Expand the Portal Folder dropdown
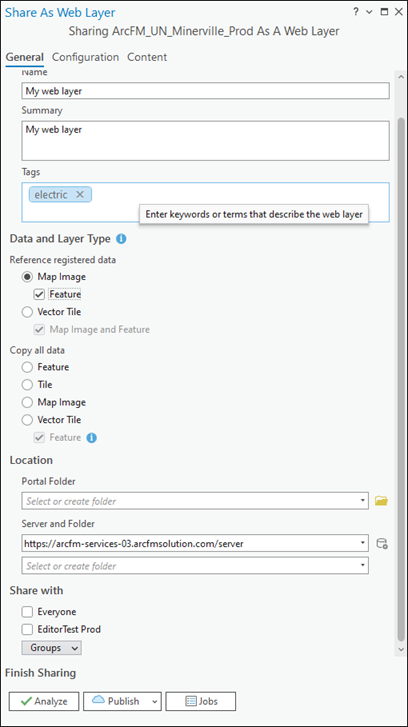Image resolution: width=408 pixels, height=727 pixels. [x=362, y=501]
